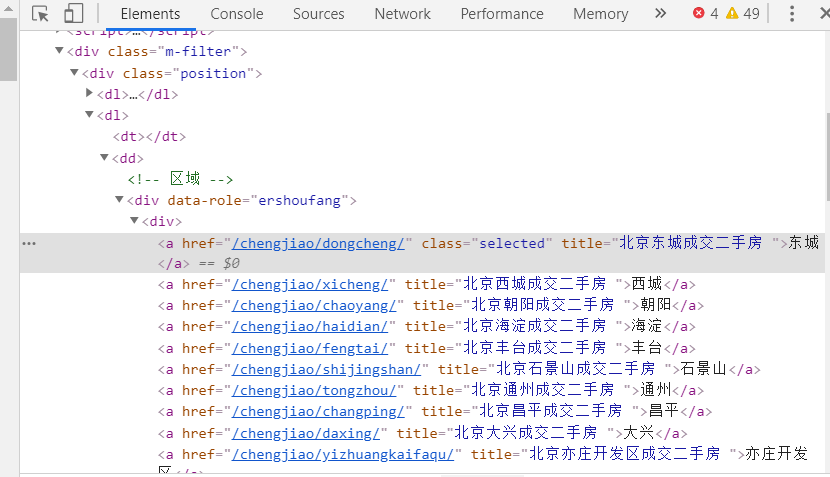Click the yellow warning count indicator
This screenshot has height=477, width=830.
[x=743, y=13]
